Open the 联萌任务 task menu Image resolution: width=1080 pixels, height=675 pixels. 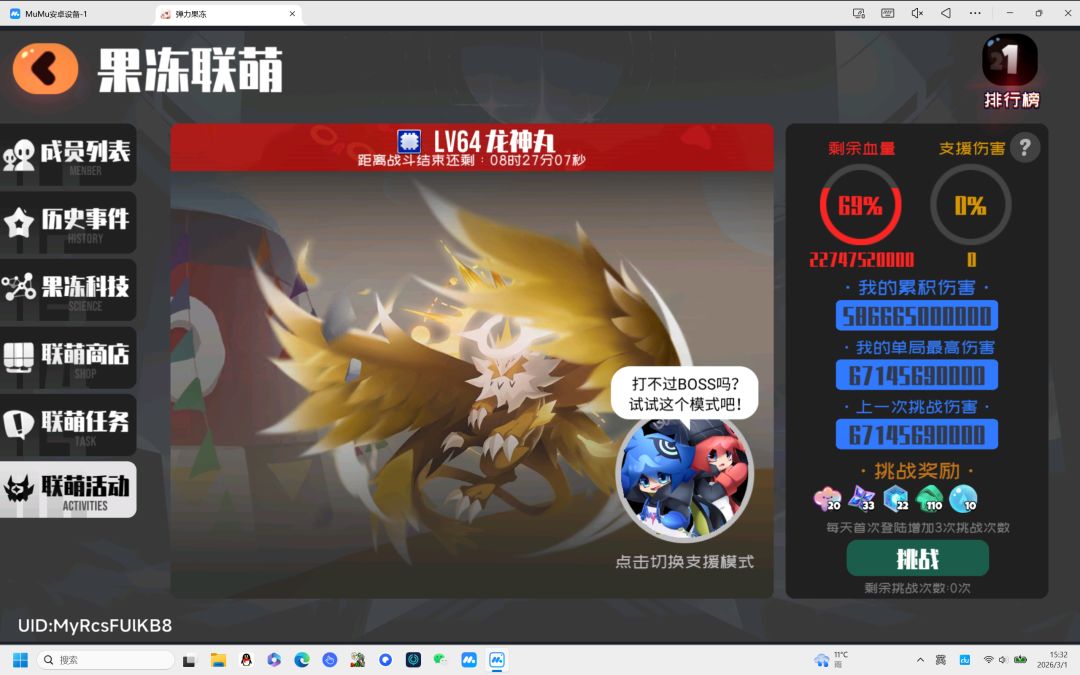(x=68, y=425)
